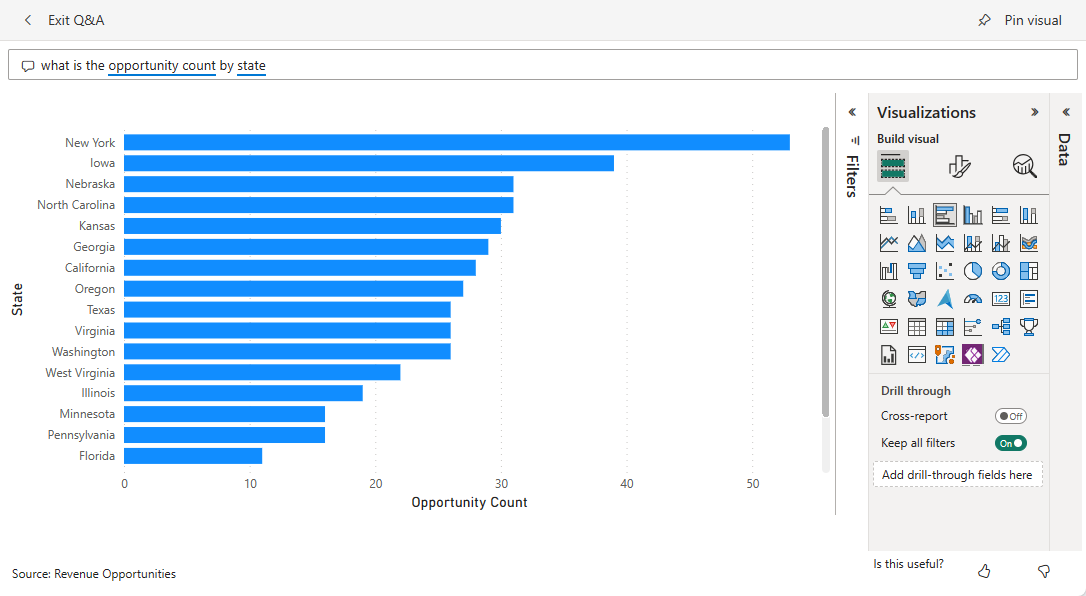1086x596 pixels.
Task: Select the pie chart visual
Action: coord(972,270)
